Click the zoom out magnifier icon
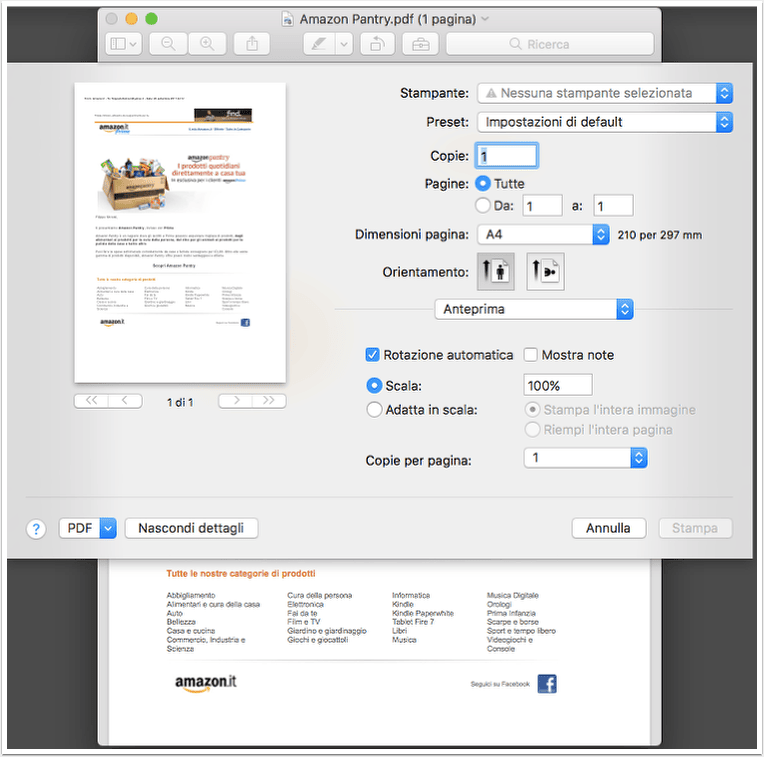The width and height of the screenshot is (764, 757). [x=168, y=44]
